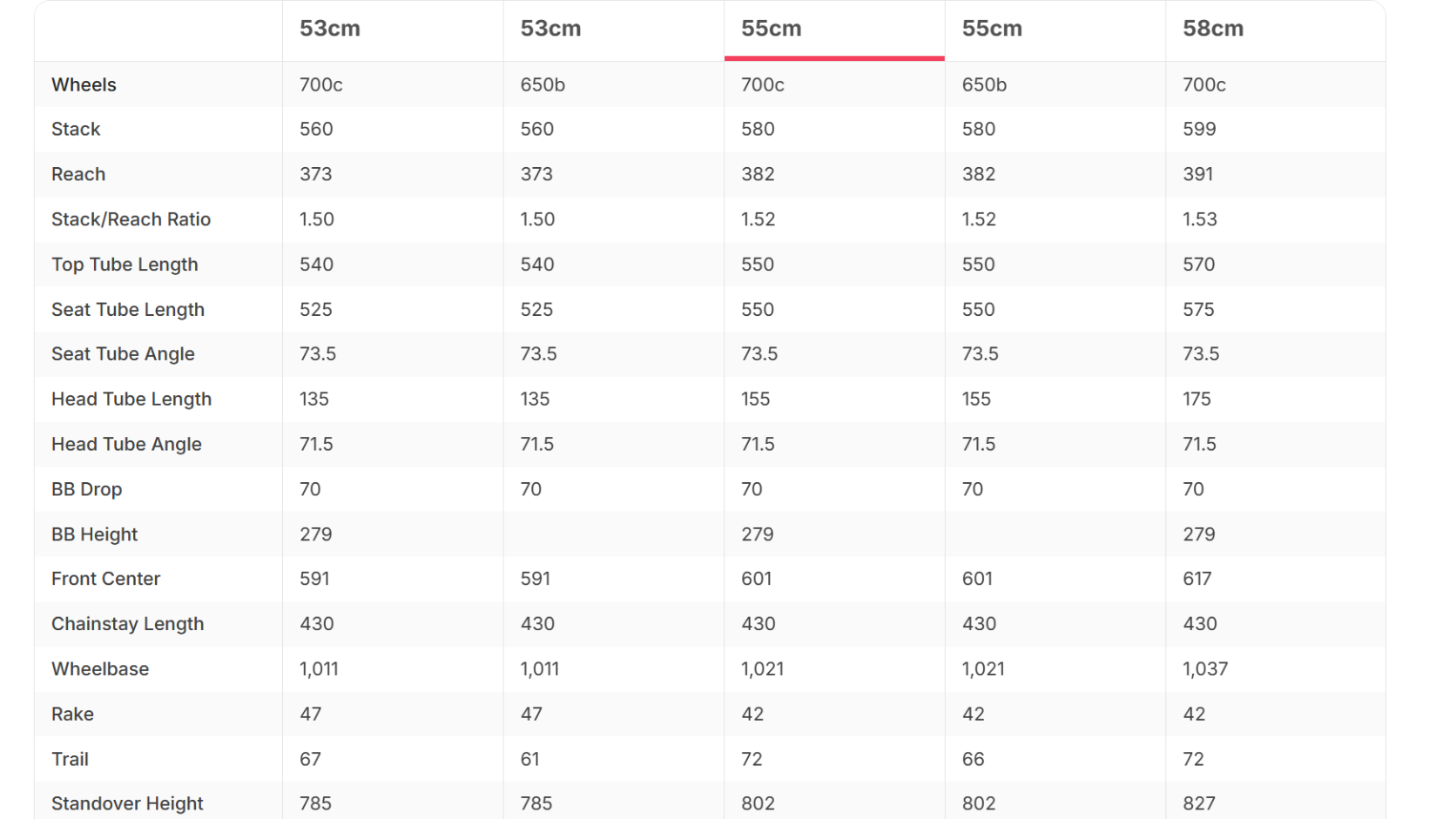The image size is (1456, 819).
Task: Click the Chainstay Length row label
Action: [x=127, y=624]
